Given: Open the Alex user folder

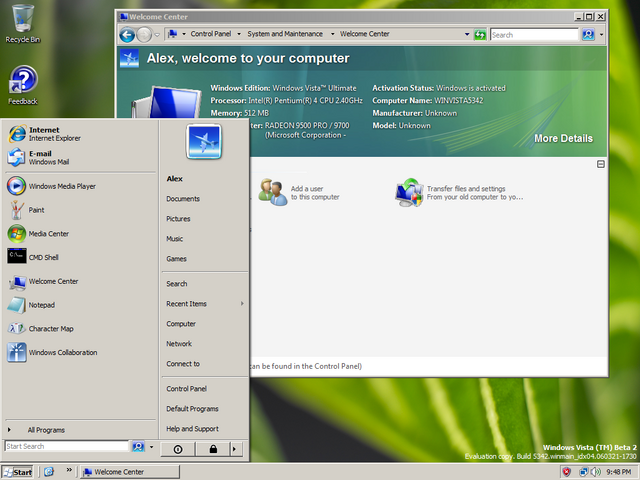Looking at the screenshot, I should point(174,179).
